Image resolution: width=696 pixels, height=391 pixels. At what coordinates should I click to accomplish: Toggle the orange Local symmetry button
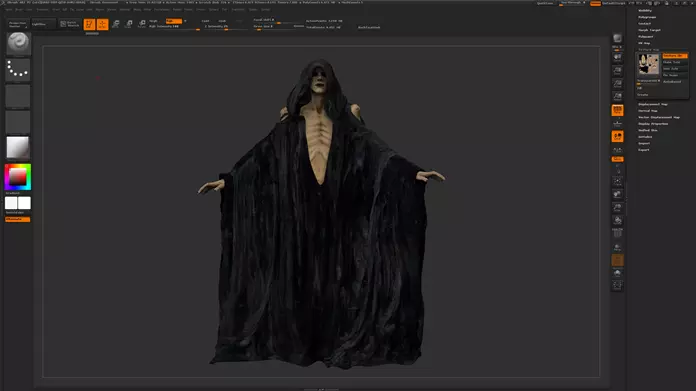pos(617,136)
